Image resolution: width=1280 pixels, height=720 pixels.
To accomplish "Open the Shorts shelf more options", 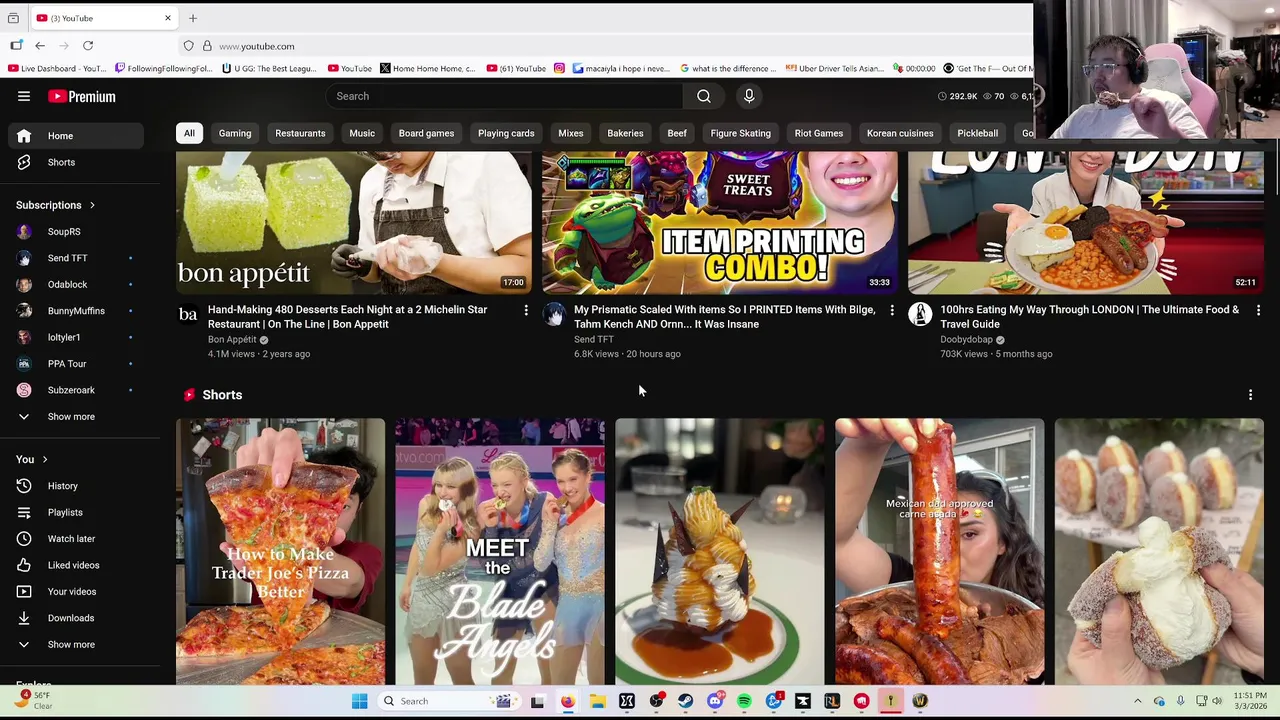I will 1250,395.
